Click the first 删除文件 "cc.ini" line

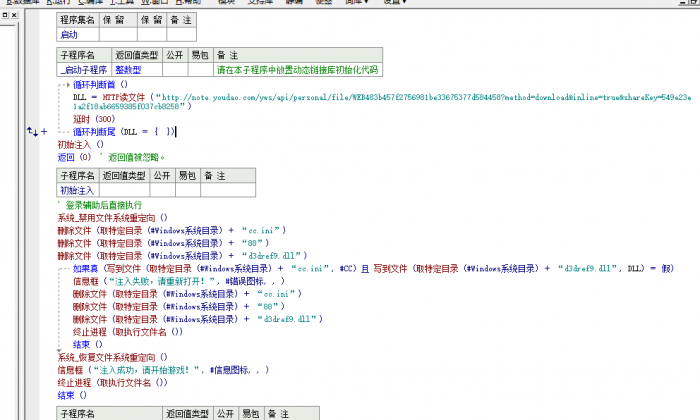pyautogui.click(x=171, y=230)
